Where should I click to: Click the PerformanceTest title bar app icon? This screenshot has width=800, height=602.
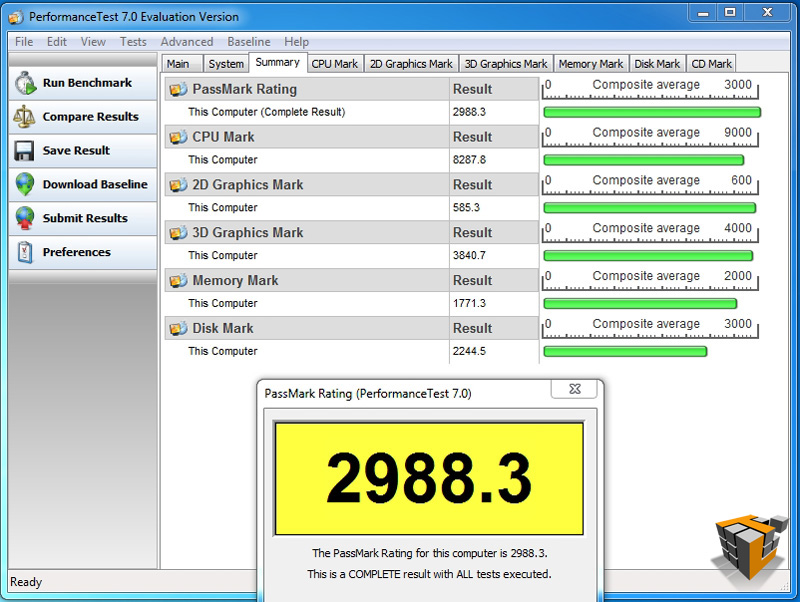(x=16, y=17)
